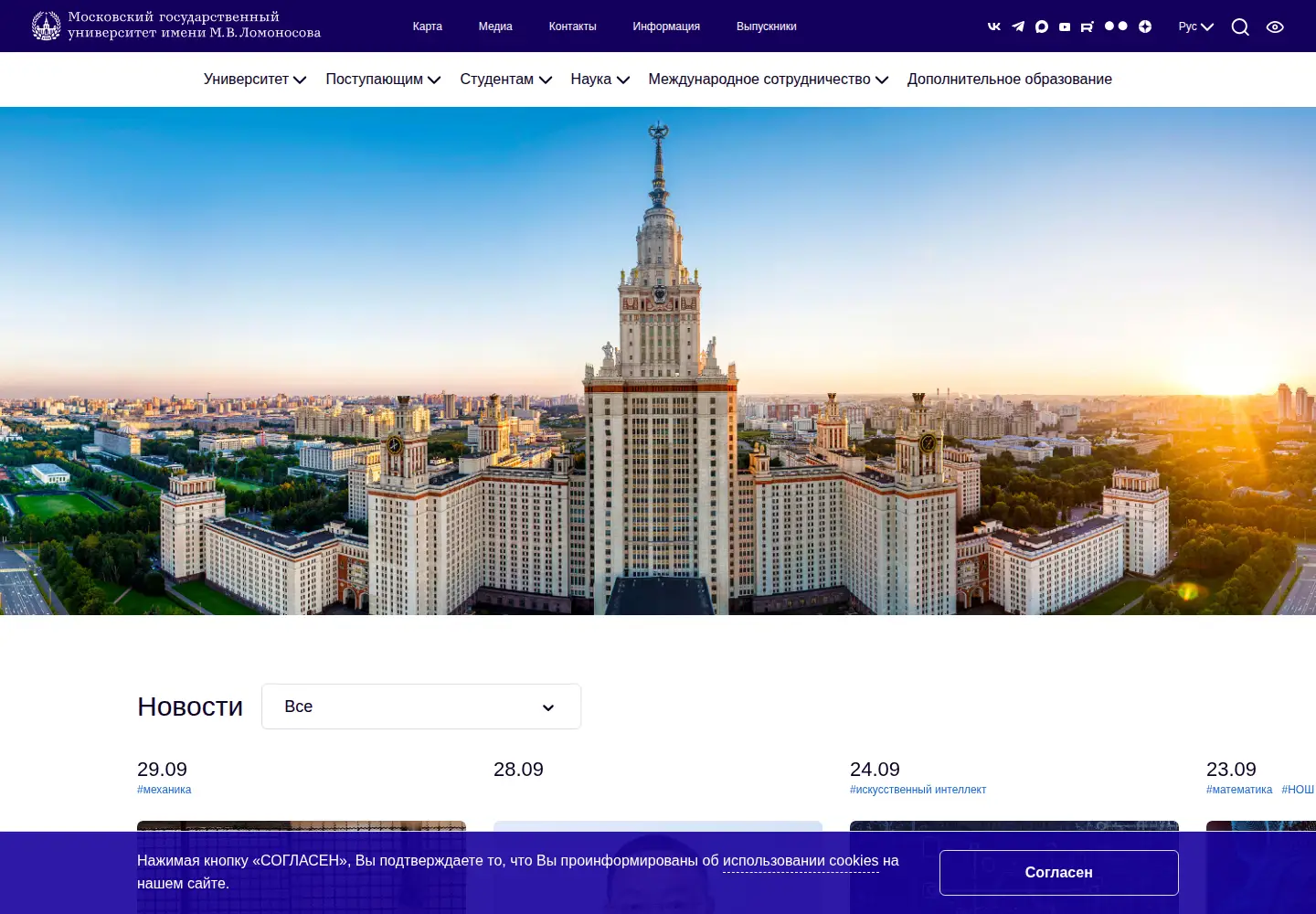Image resolution: width=1316 pixels, height=914 pixels.
Task: Click the MSU emblem logo
Action: click(46, 26)
